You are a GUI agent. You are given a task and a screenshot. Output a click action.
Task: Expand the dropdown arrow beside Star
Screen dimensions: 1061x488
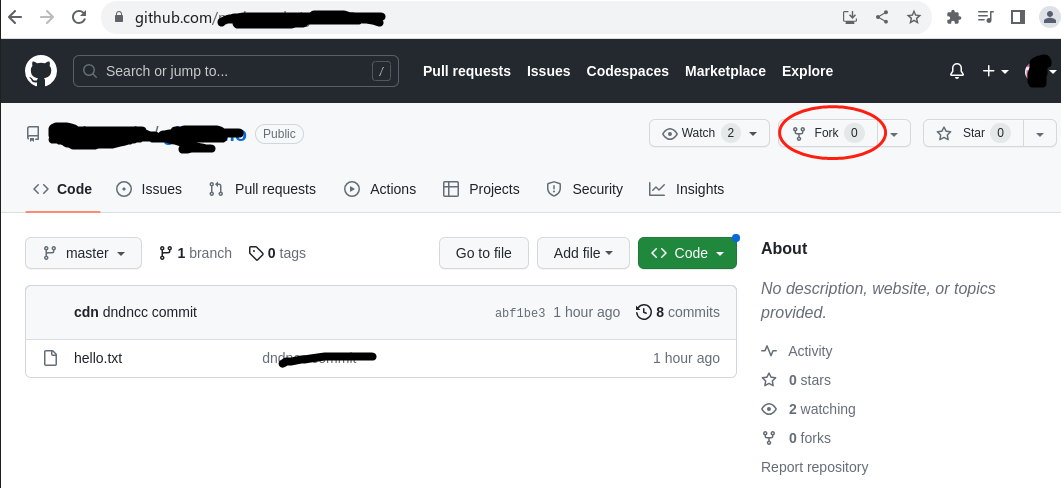pos(1040,133)
